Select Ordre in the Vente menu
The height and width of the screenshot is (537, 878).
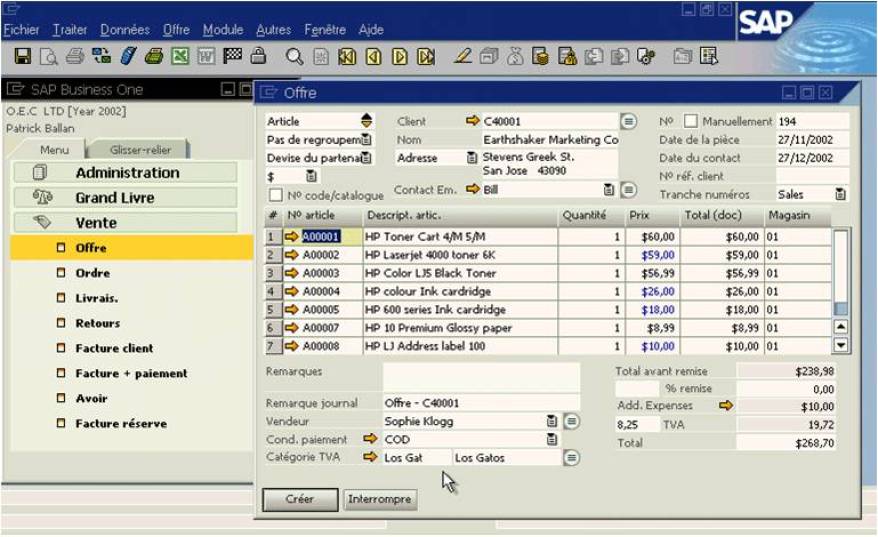coord(92,273)
